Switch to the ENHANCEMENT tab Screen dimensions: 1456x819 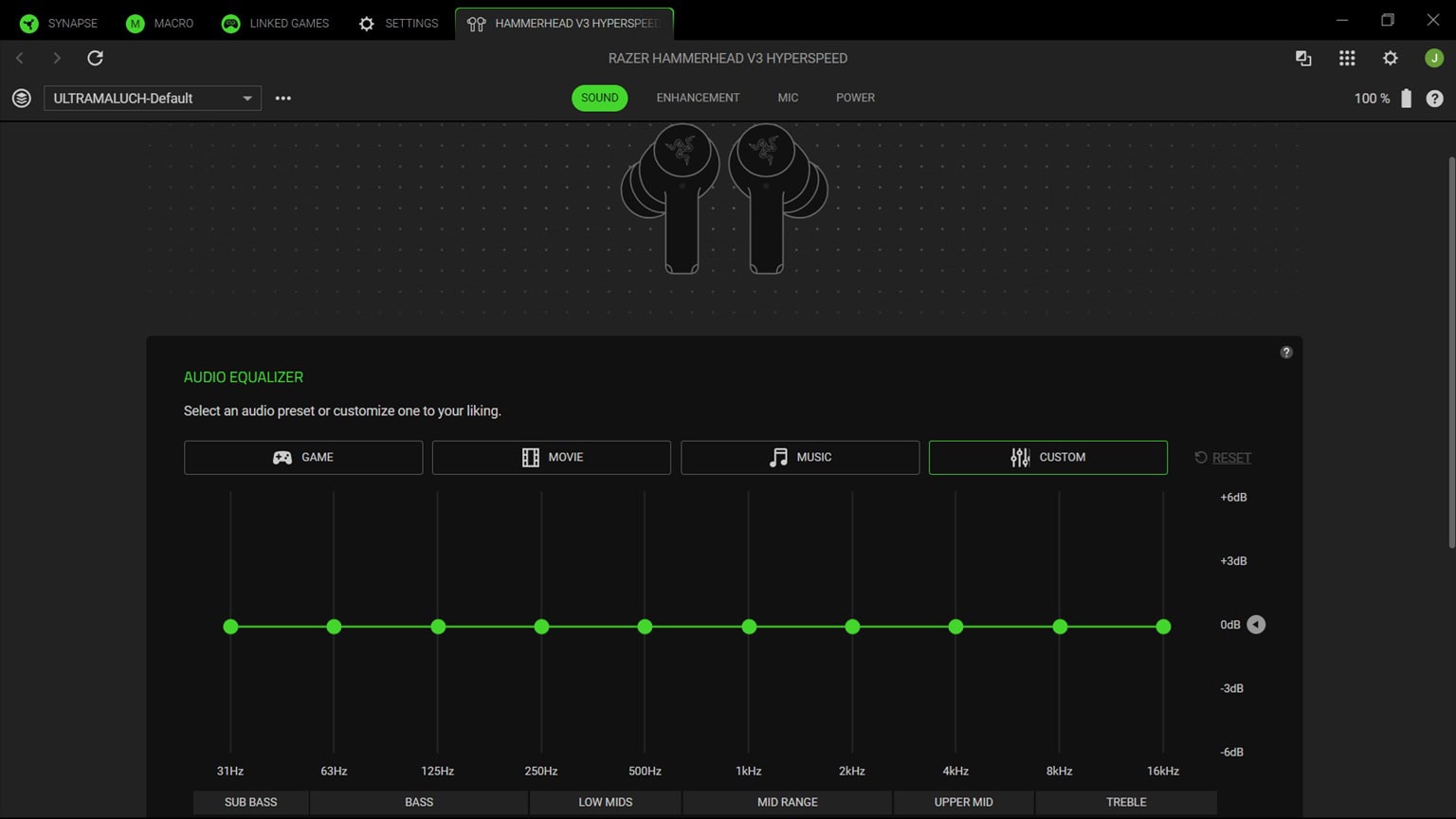coord(698,98)
